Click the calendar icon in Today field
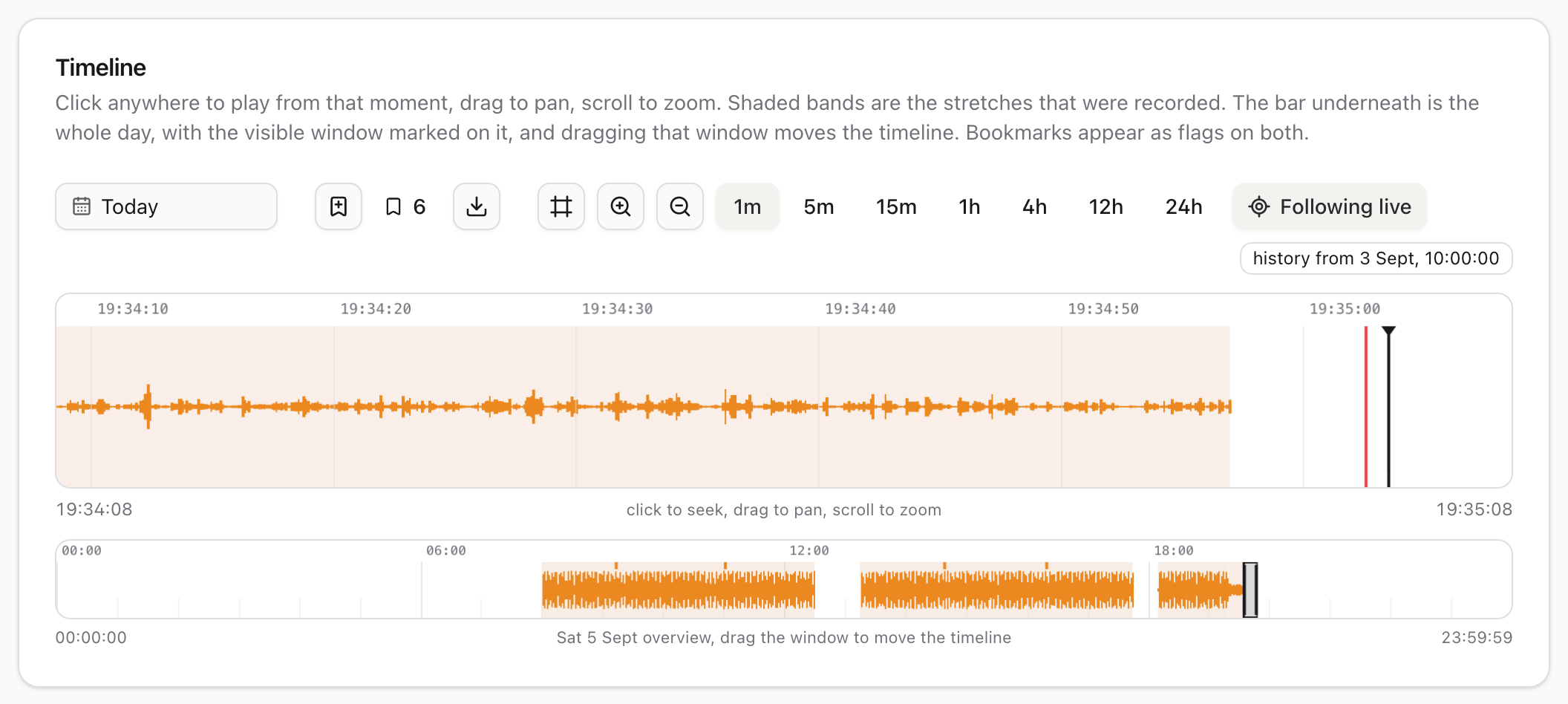The height and width of the screenshot is (704, 1568). point(82,206)
